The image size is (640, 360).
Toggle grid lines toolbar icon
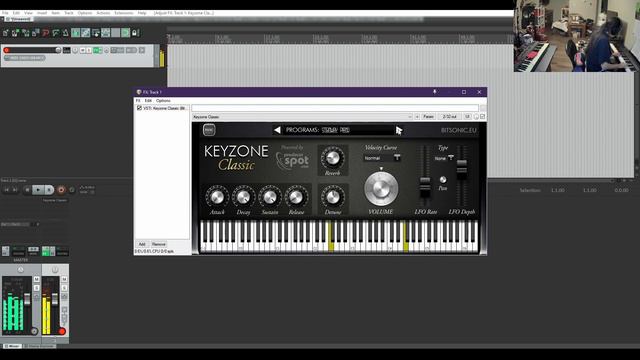click(116, 33)
